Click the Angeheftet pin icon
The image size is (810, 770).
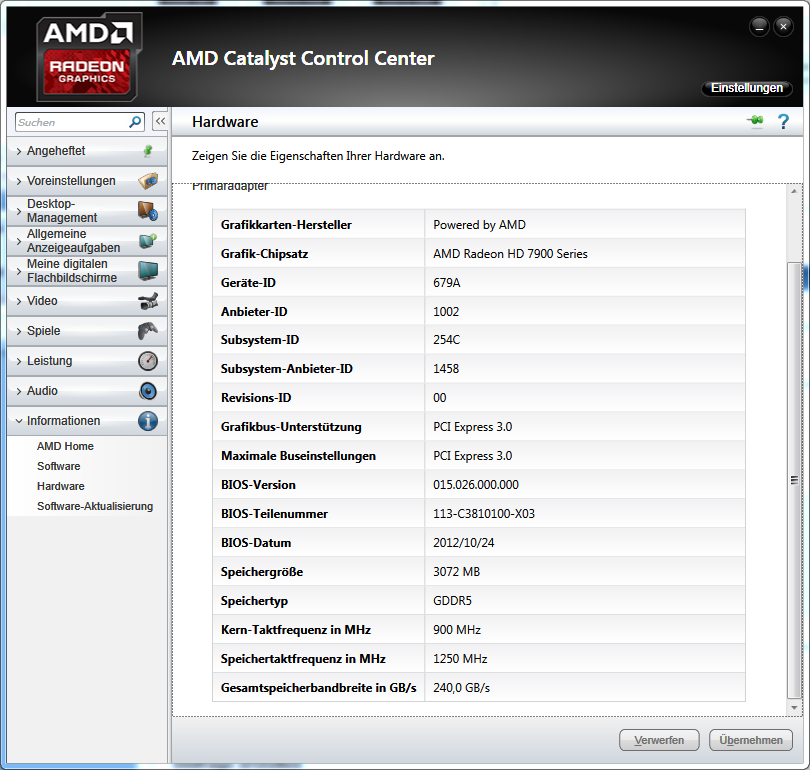click(148, 151)
